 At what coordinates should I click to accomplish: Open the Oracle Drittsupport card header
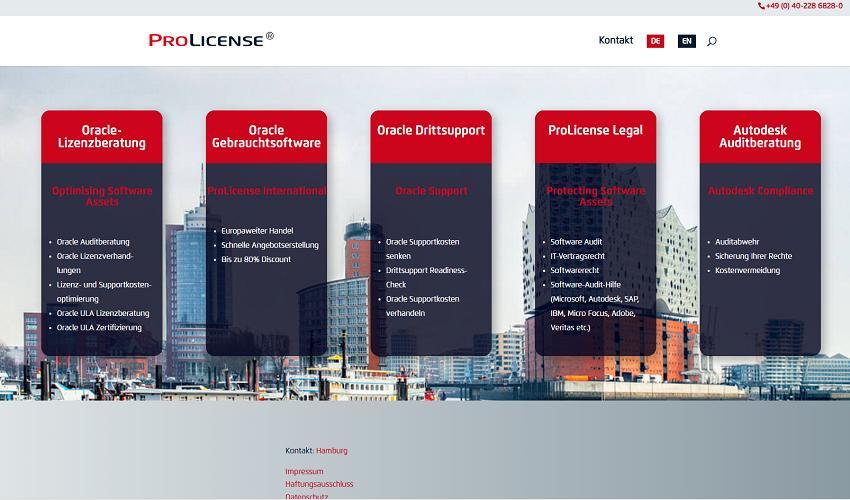[x=431, y=137]
